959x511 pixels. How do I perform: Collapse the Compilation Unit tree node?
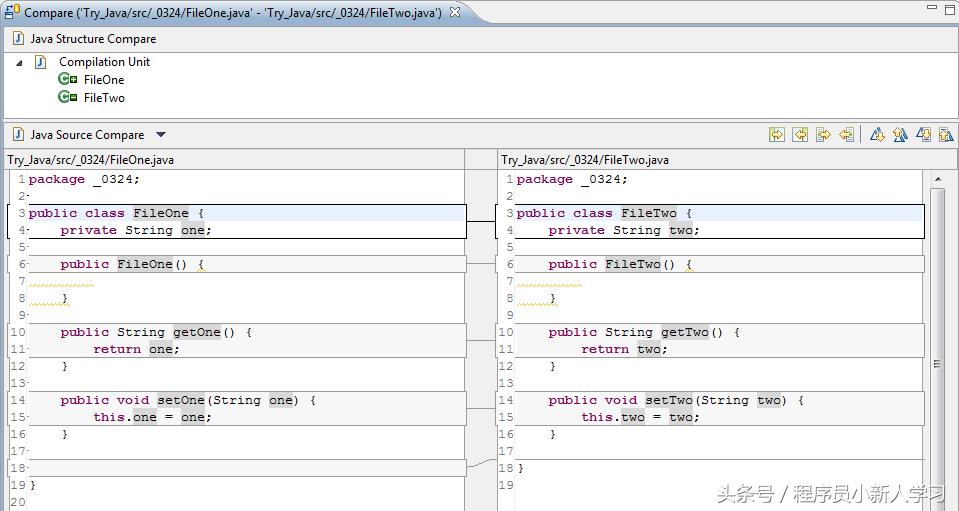coord(20,62)
